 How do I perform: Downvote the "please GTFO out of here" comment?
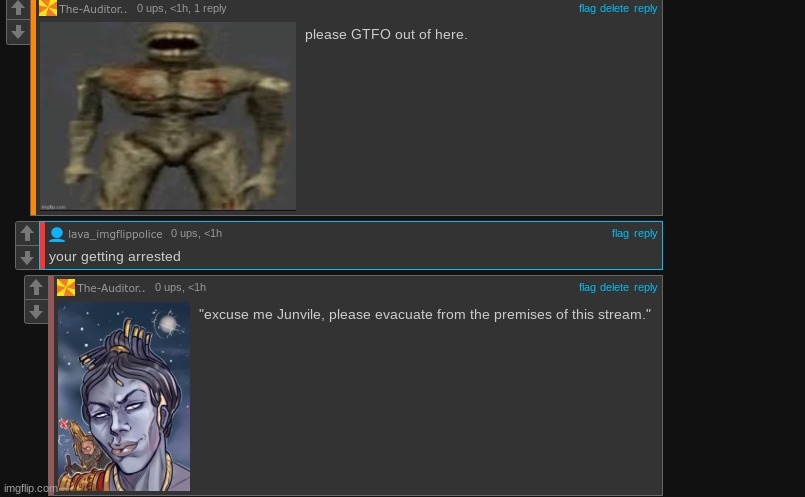pyautogui.click(x=18, y=32)
